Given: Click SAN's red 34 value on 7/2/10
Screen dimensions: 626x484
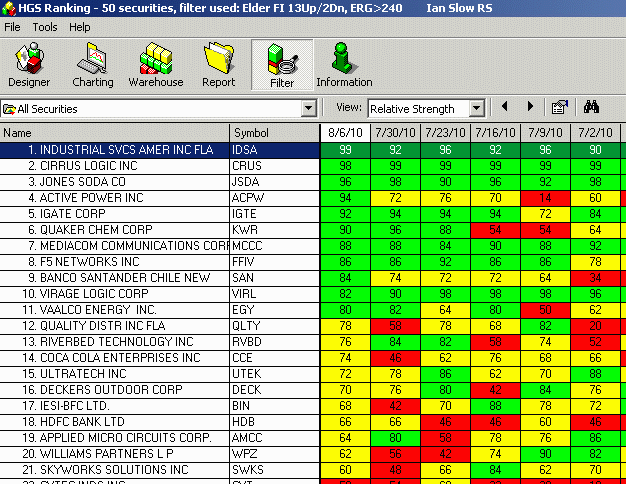Looking at the screenshot, I should coord(595,278).
